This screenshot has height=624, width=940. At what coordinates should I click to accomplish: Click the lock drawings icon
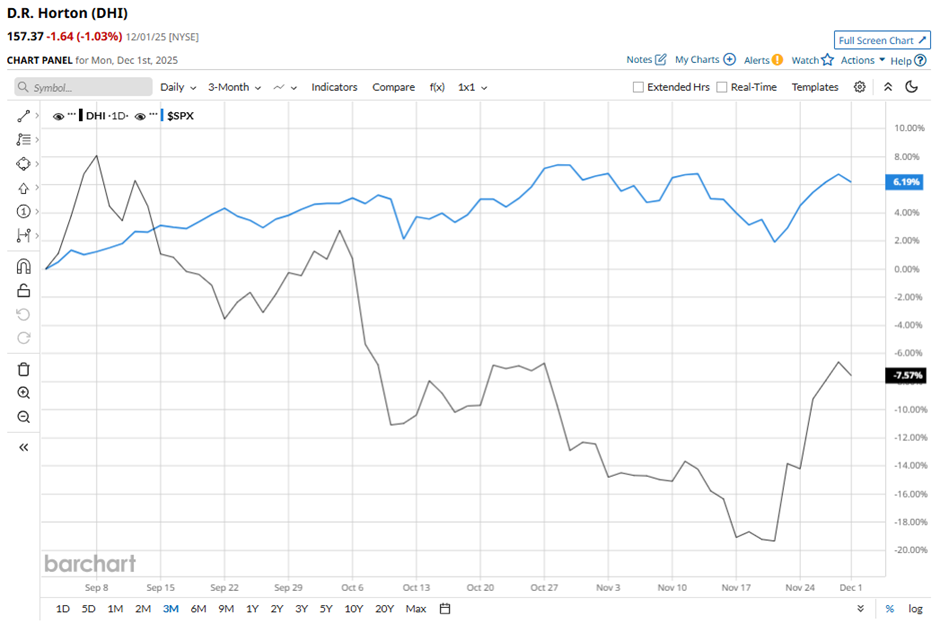(x=24, y=291)
